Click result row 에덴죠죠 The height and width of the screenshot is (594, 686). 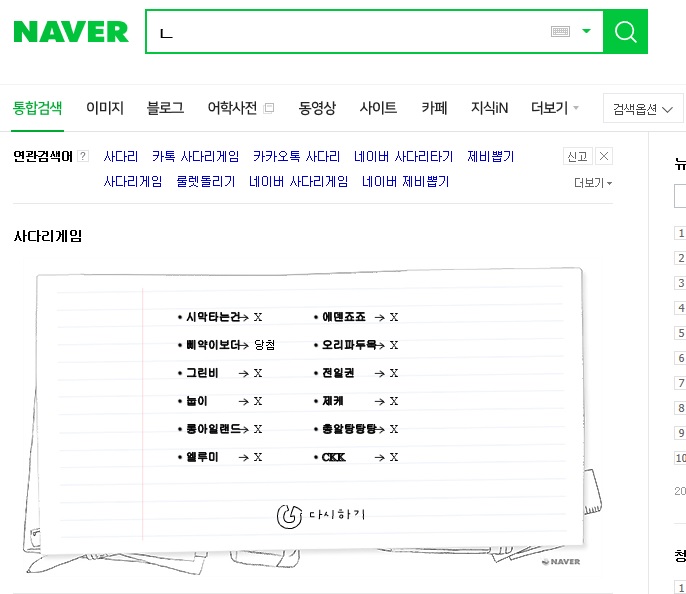pyautogui.click(x=356, y=317)
